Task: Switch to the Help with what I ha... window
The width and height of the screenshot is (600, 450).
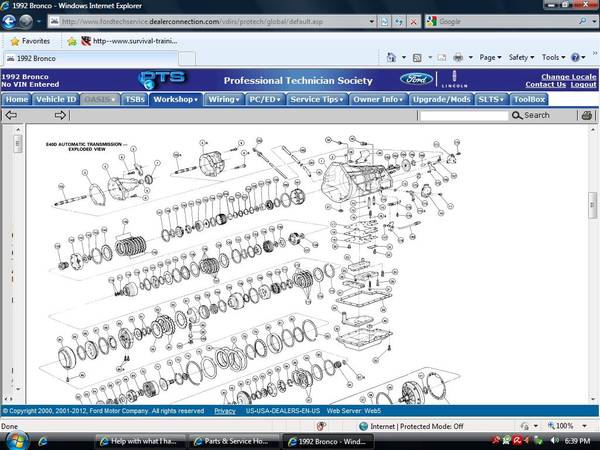Action: (x=140, y=442)
